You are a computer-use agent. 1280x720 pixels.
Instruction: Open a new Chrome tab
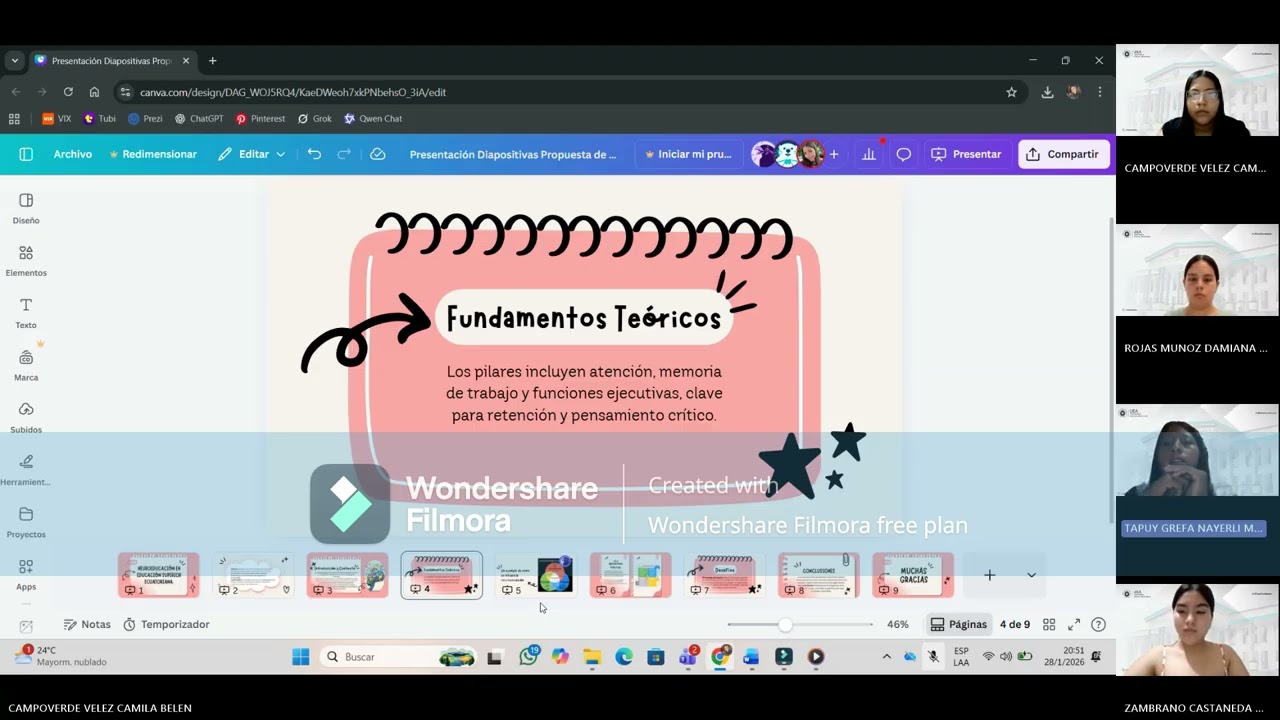(212, 61)
